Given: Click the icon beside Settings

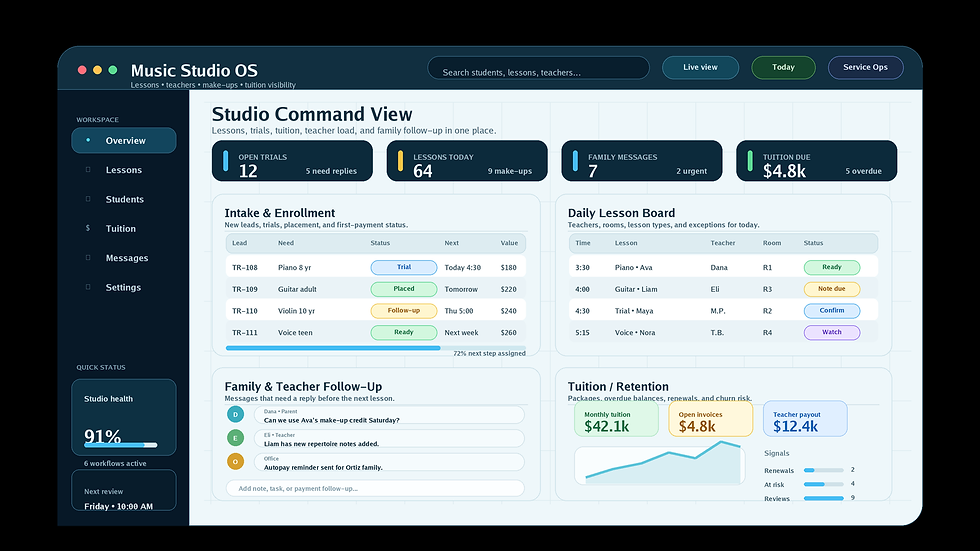Looking at the screenshot, I should click(88, 287).
